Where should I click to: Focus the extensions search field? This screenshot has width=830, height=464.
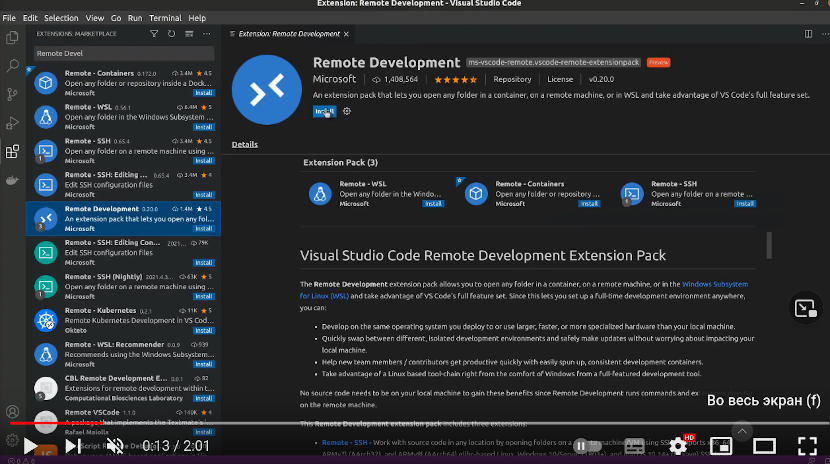point(124,53)
